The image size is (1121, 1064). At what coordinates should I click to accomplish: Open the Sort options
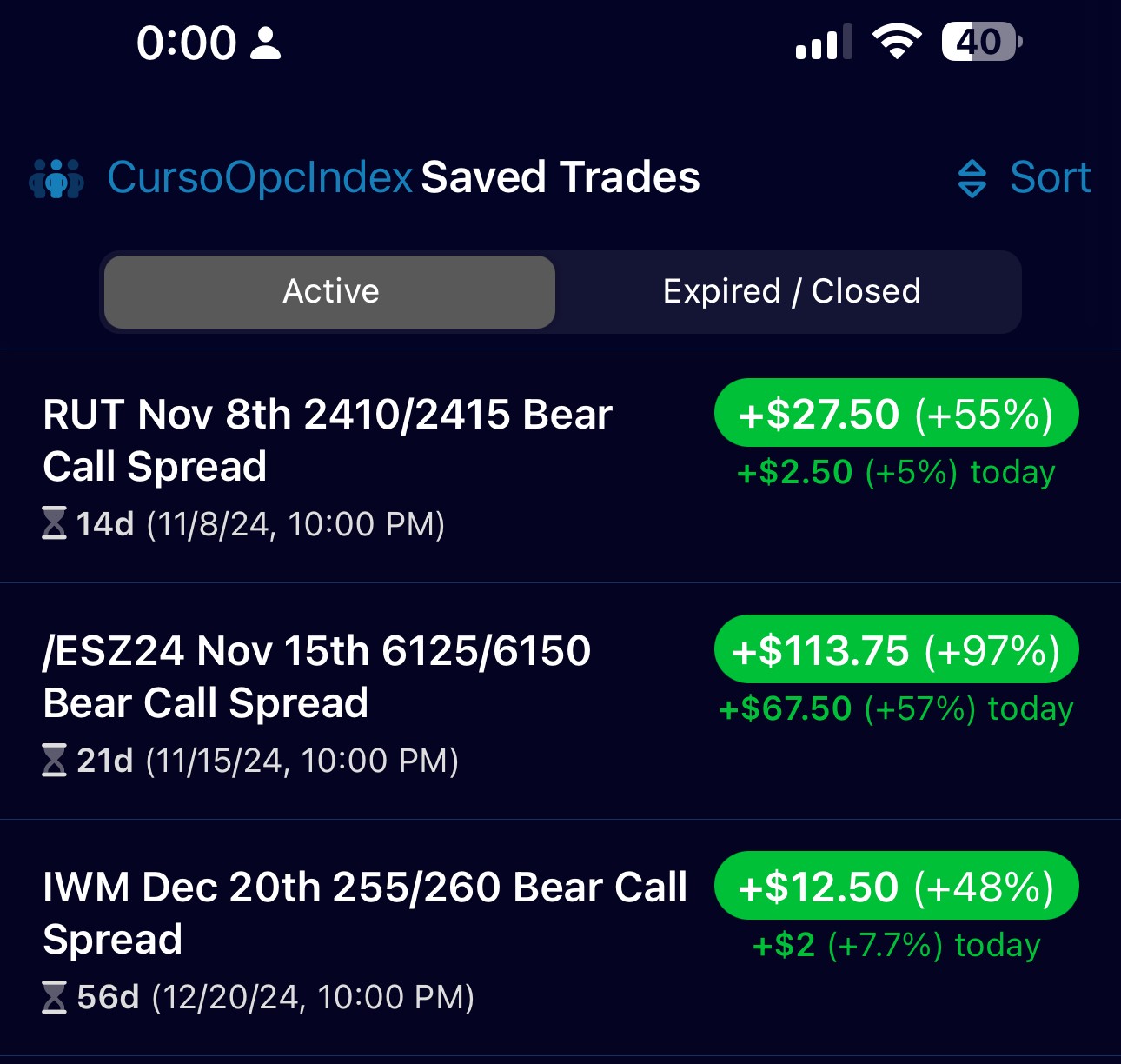1049,178
